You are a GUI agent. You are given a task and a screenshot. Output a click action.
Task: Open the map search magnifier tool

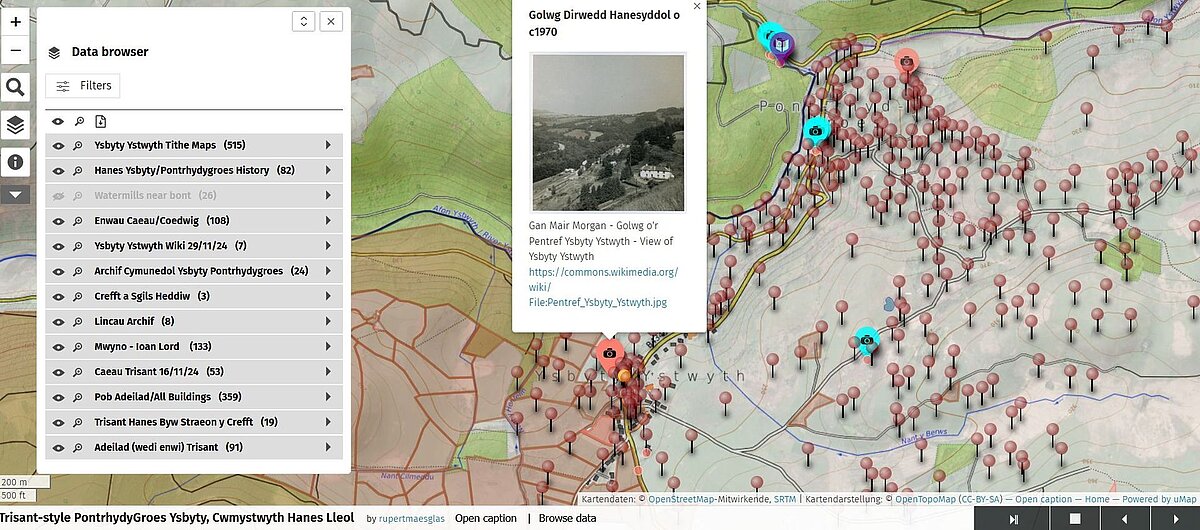15,88
